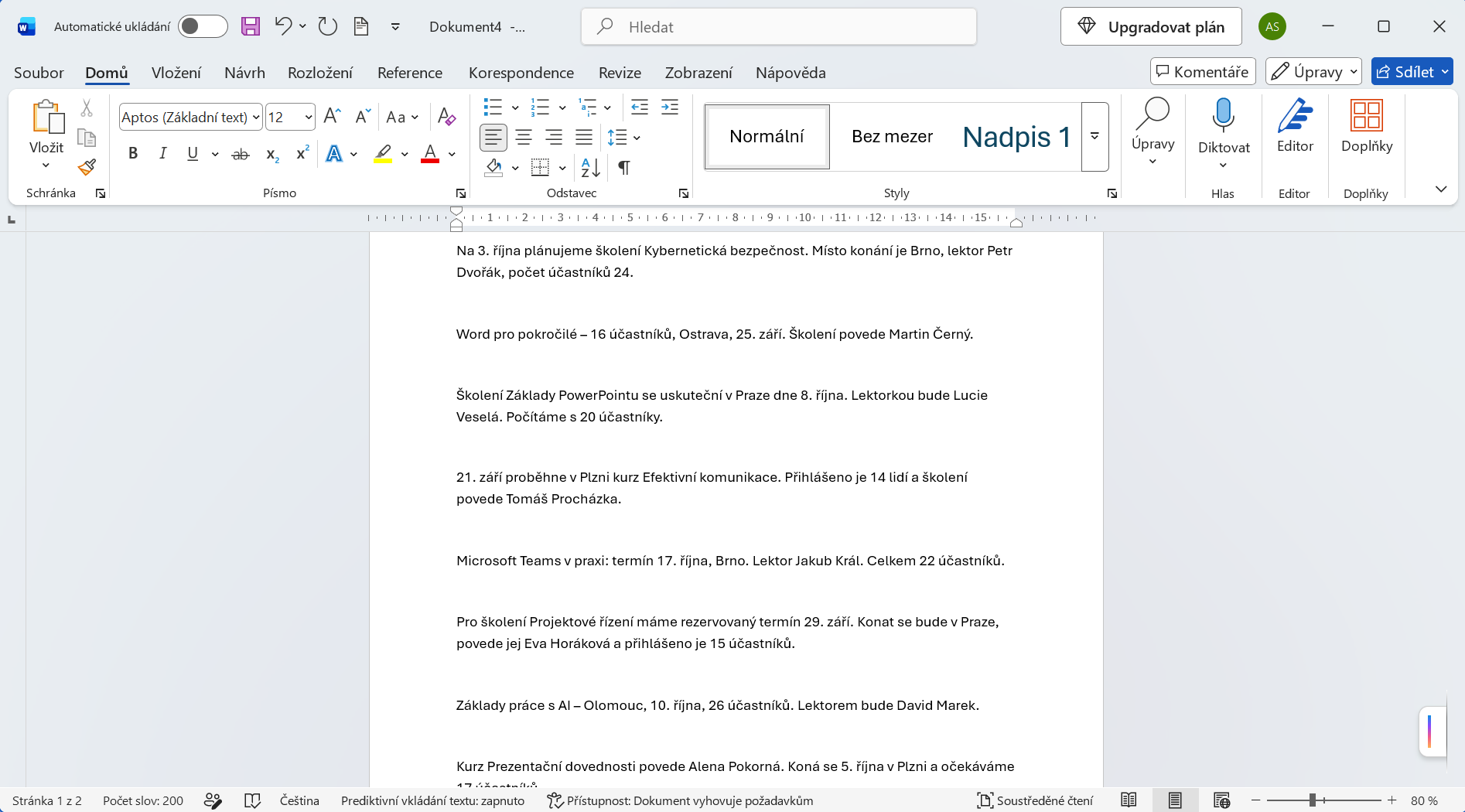Collapse the ribbon with the chevron
This screenshot has width=1465, height=812.
coord(1441,189)
